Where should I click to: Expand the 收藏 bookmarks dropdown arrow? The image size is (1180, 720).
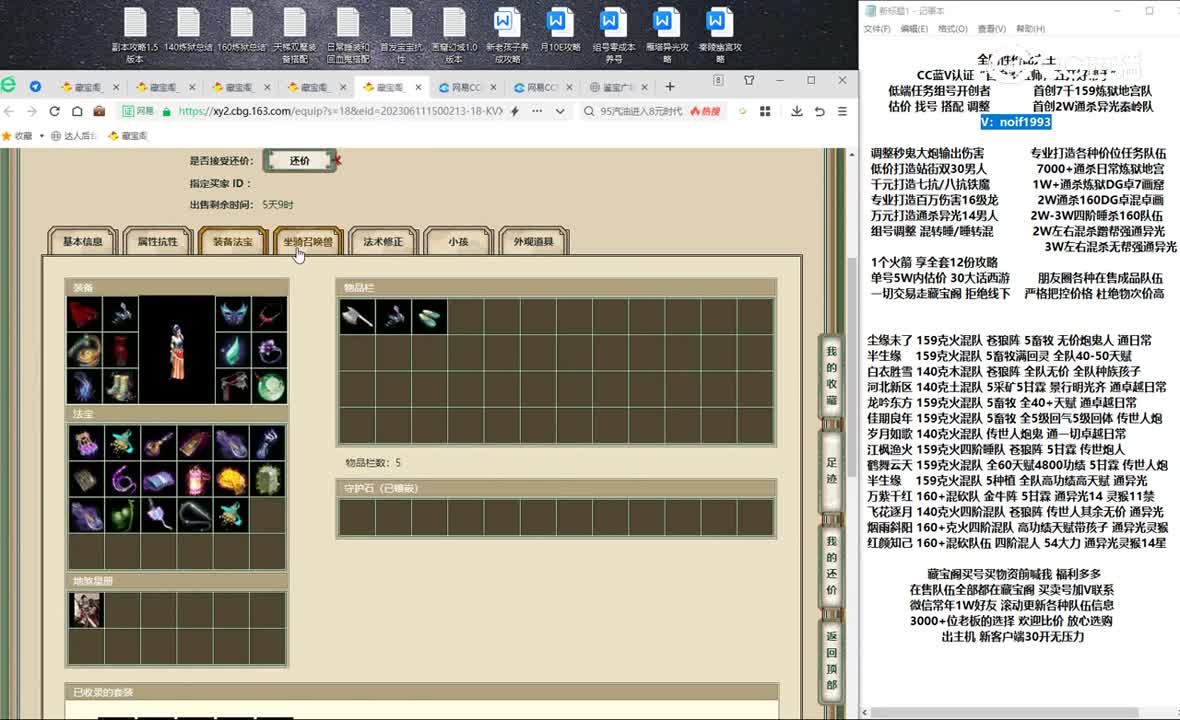click(x=41, y=136)
